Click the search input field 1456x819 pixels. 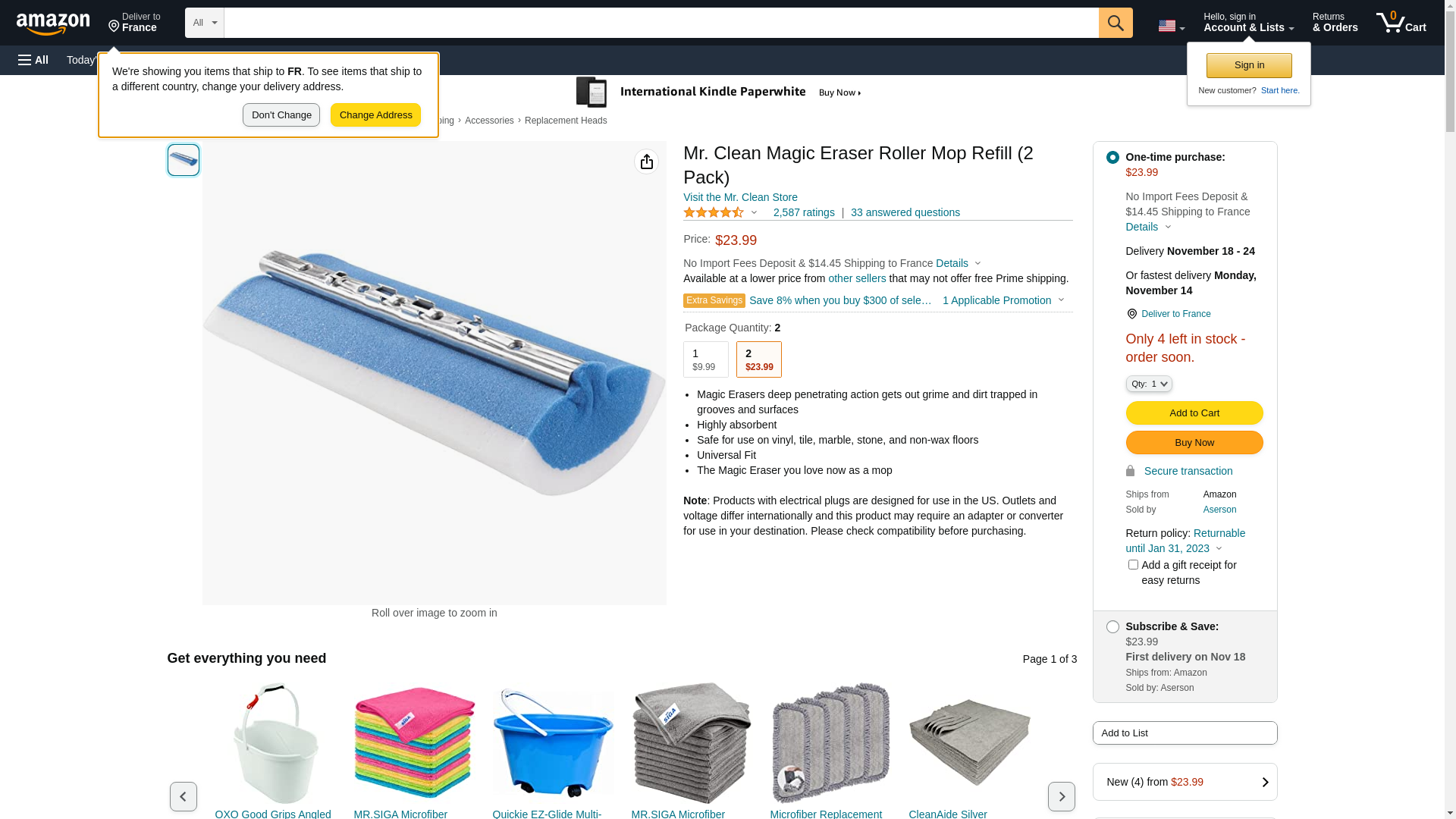point(661,23)
